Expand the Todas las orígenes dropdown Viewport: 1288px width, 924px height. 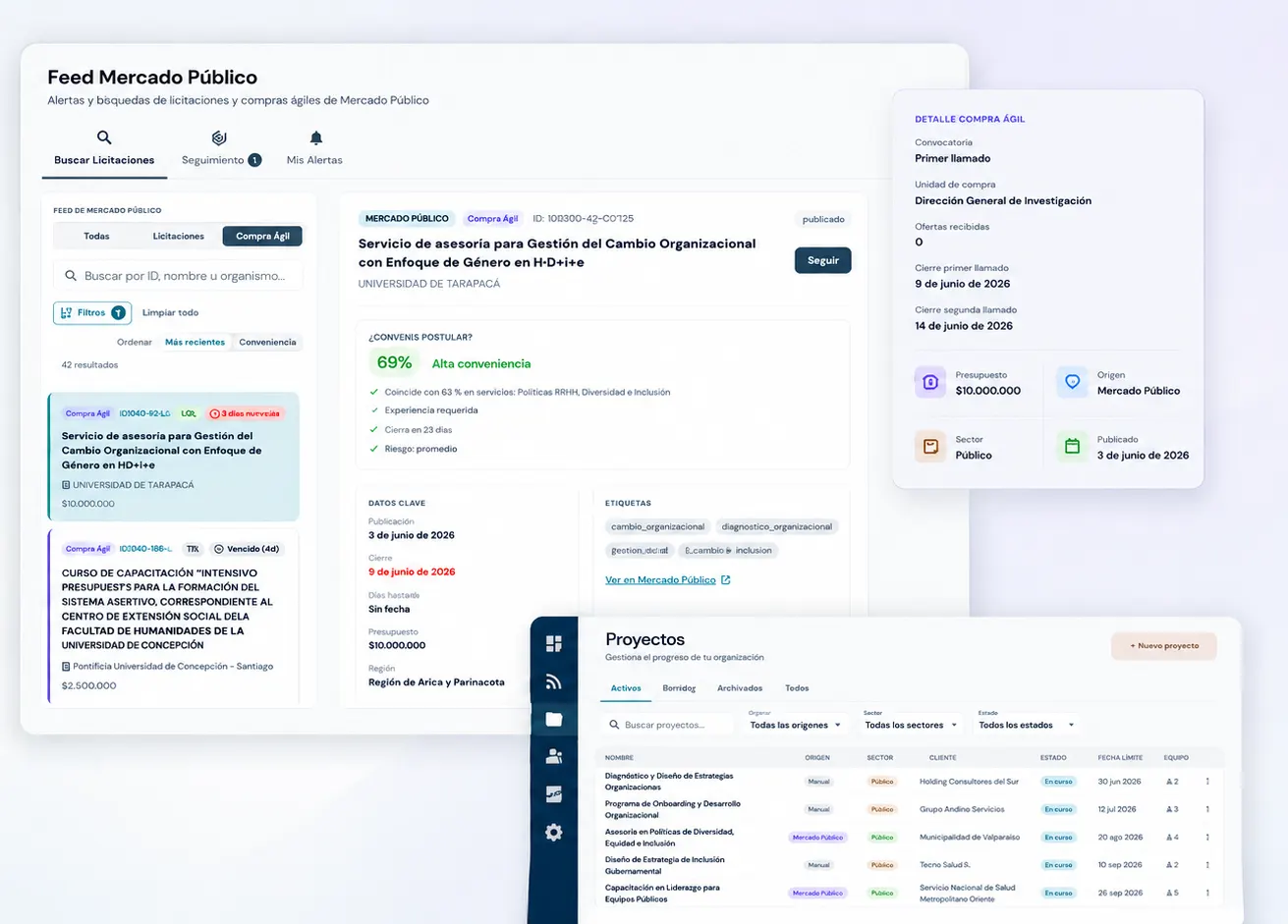(796, 725)
